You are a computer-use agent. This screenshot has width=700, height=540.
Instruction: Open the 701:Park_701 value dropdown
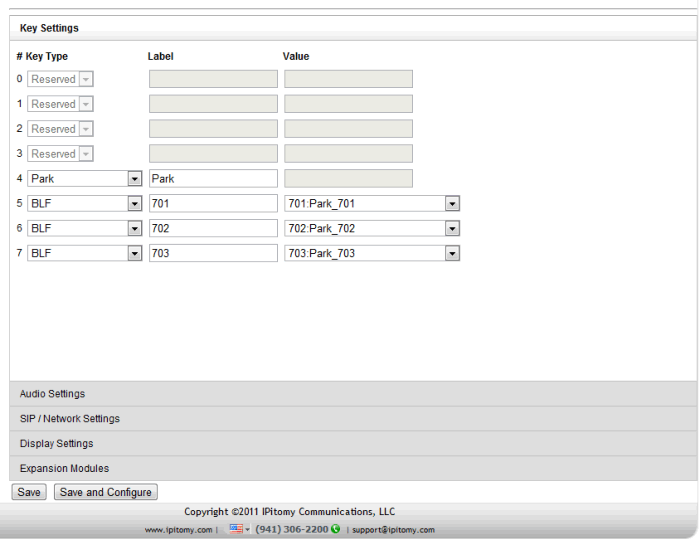point(372,204)
